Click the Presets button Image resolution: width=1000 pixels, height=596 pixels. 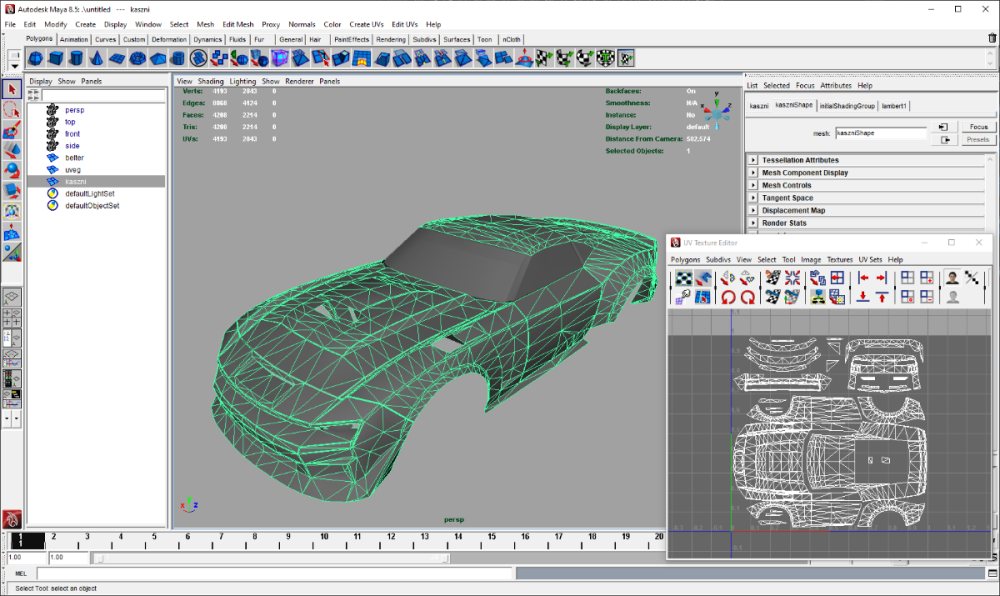tap(978, 140)
